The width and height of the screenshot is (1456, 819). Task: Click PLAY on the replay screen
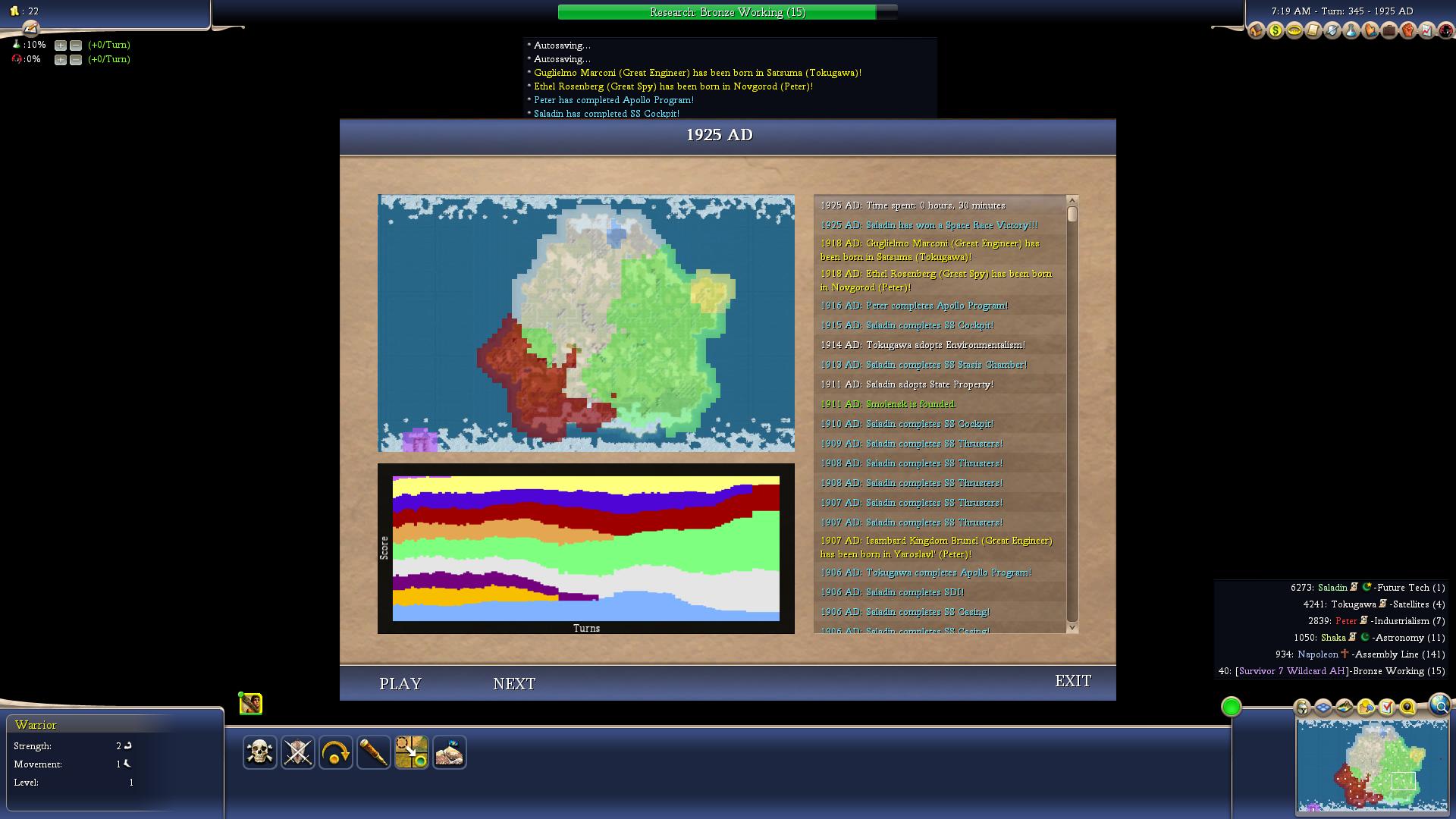pos(400,683)
